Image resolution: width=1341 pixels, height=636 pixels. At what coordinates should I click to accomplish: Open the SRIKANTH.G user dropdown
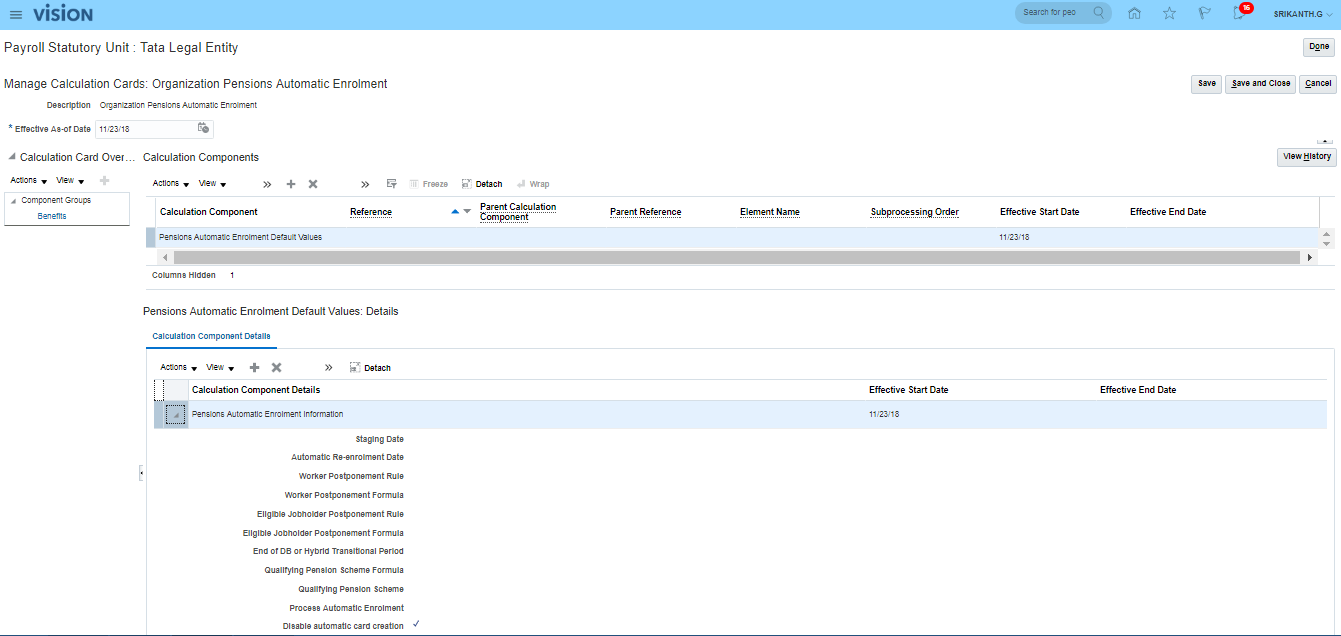(x=1303, y=14)
